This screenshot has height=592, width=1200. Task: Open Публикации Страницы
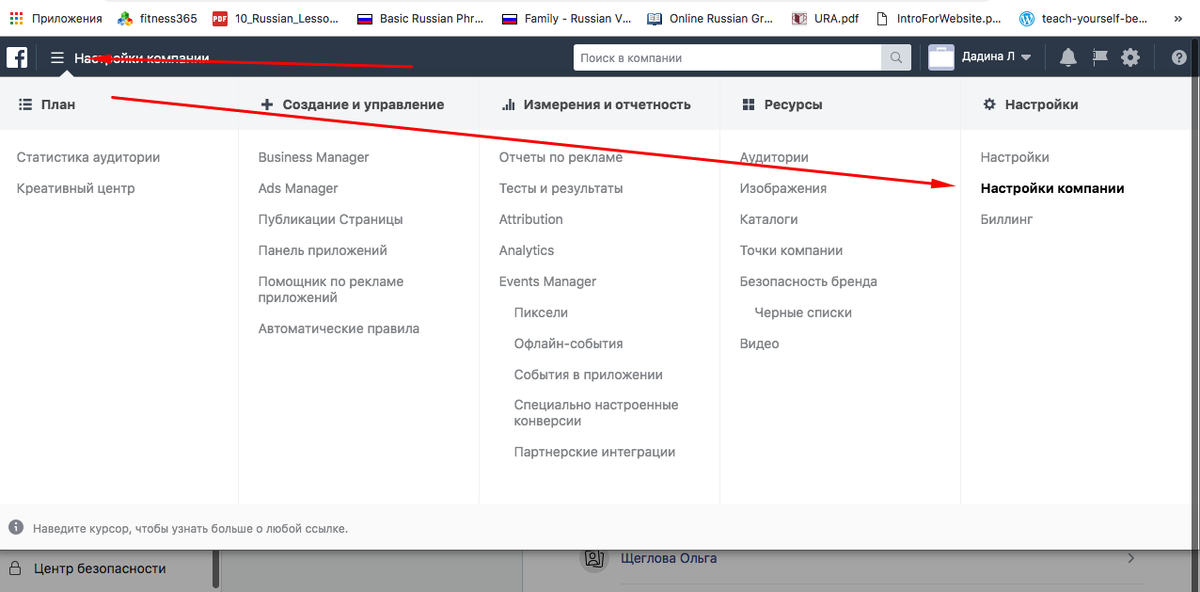[x=331, y=219]
